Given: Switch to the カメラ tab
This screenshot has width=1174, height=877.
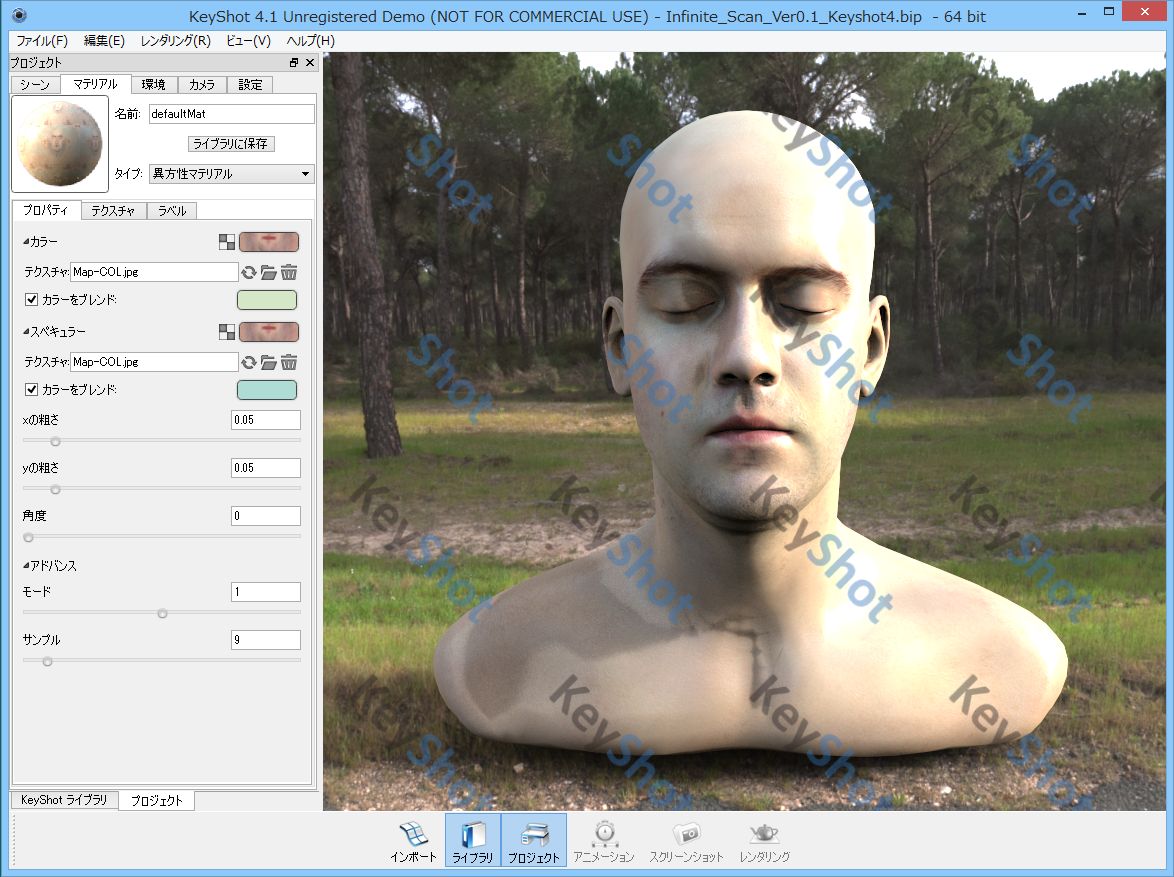Looking at the screenshot, I should click(201, 85).
